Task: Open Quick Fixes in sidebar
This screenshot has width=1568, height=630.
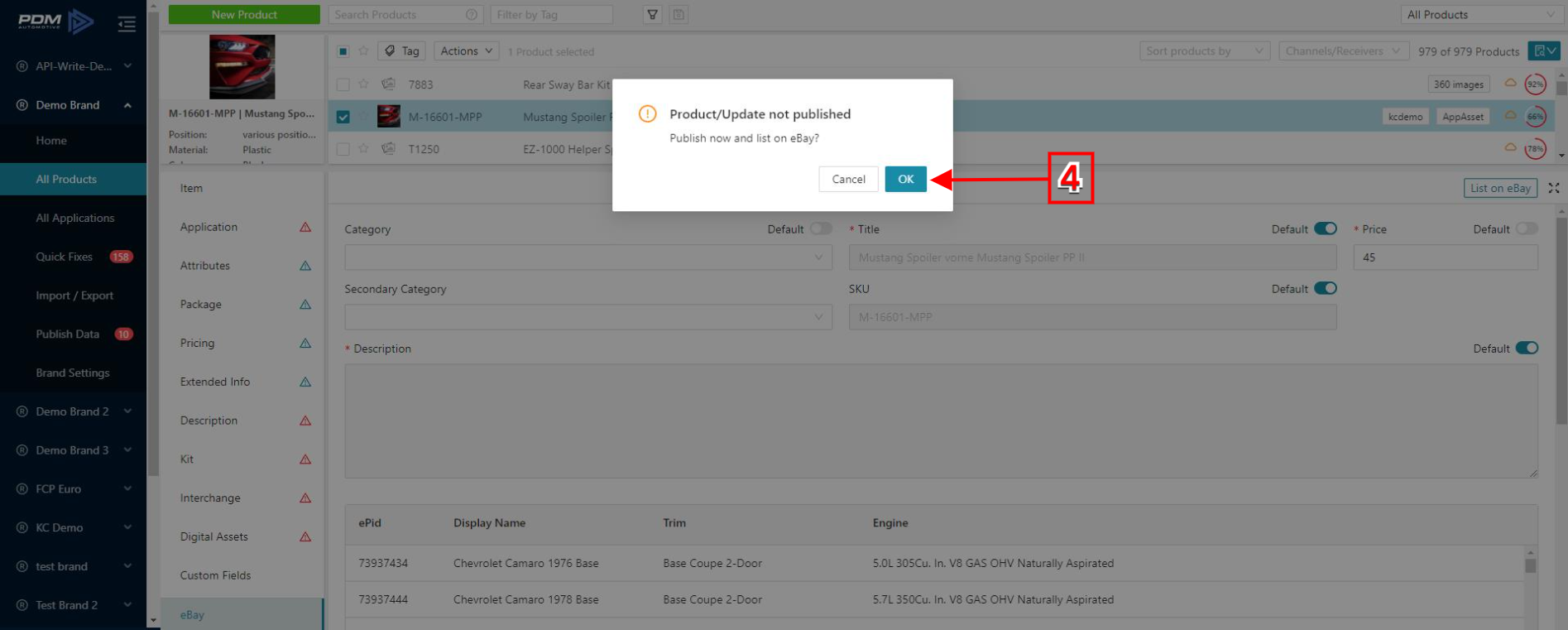Action: (65, 257)
